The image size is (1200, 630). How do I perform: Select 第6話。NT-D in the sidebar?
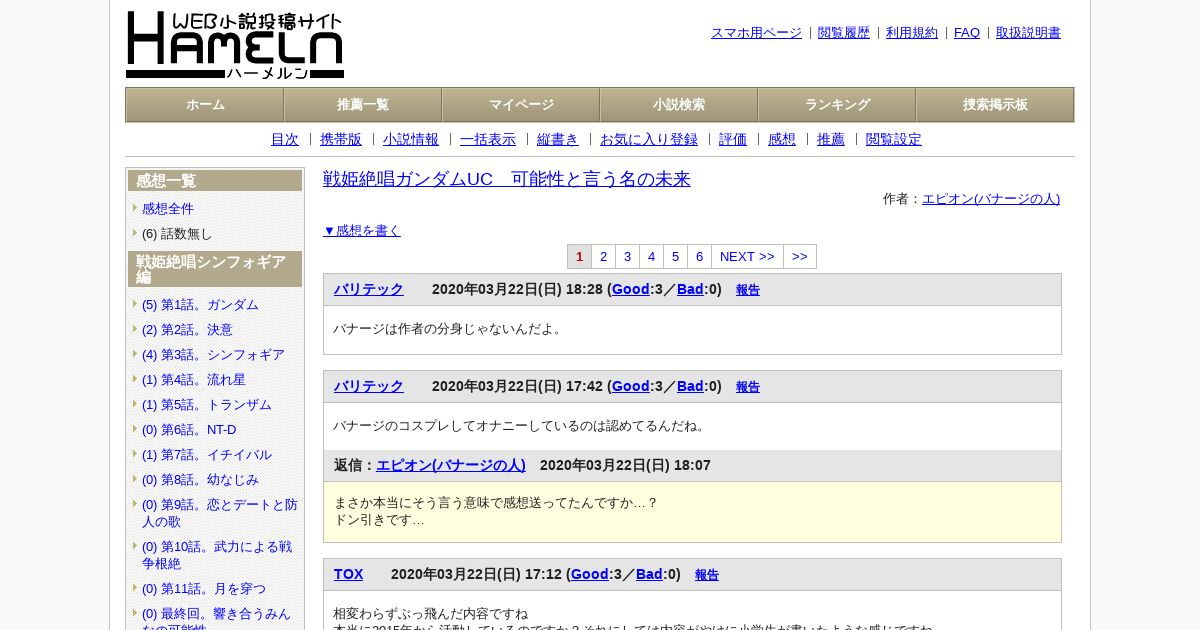click(x=189, y=430)
